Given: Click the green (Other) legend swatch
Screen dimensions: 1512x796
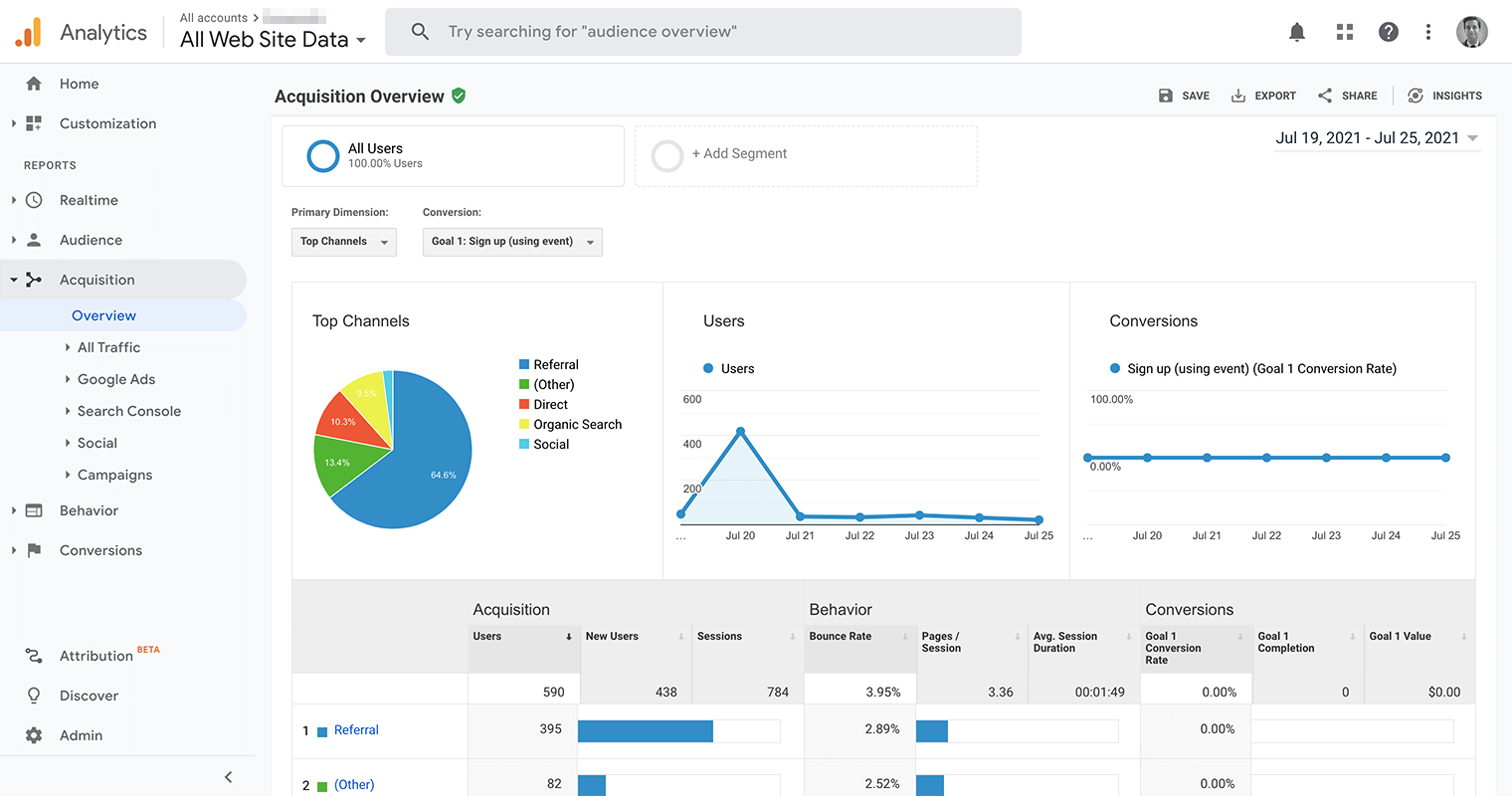Looking at the screenshot, I should [x=524, y=385].
